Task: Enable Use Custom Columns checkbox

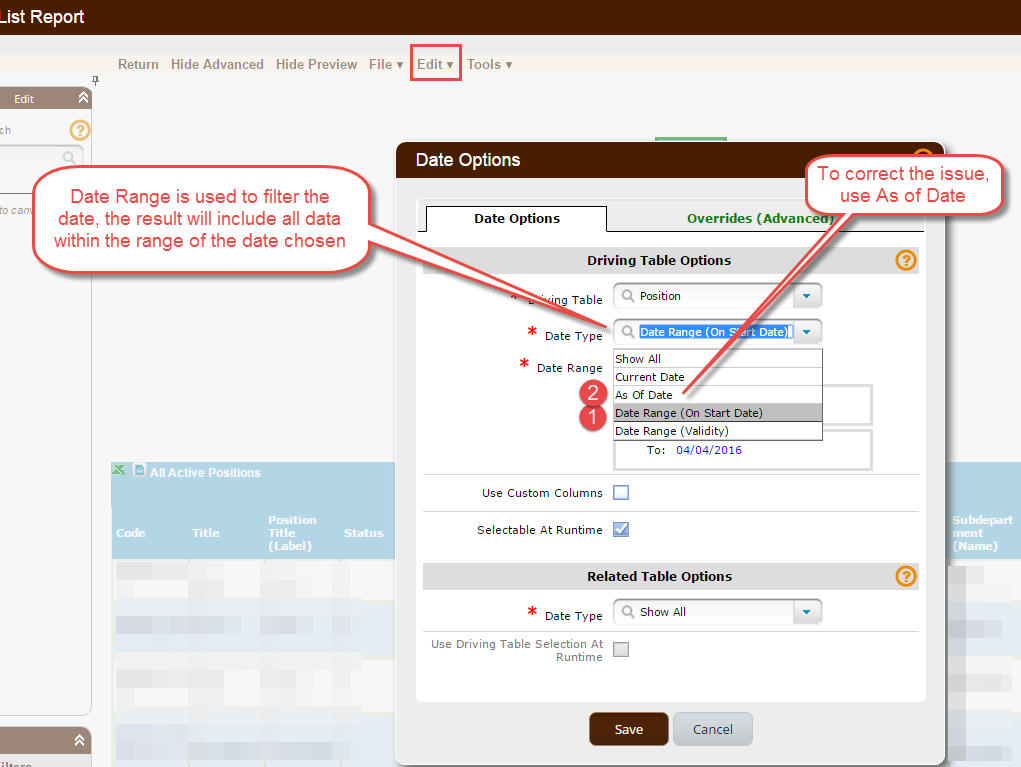Action: click(x=621, y=493)
